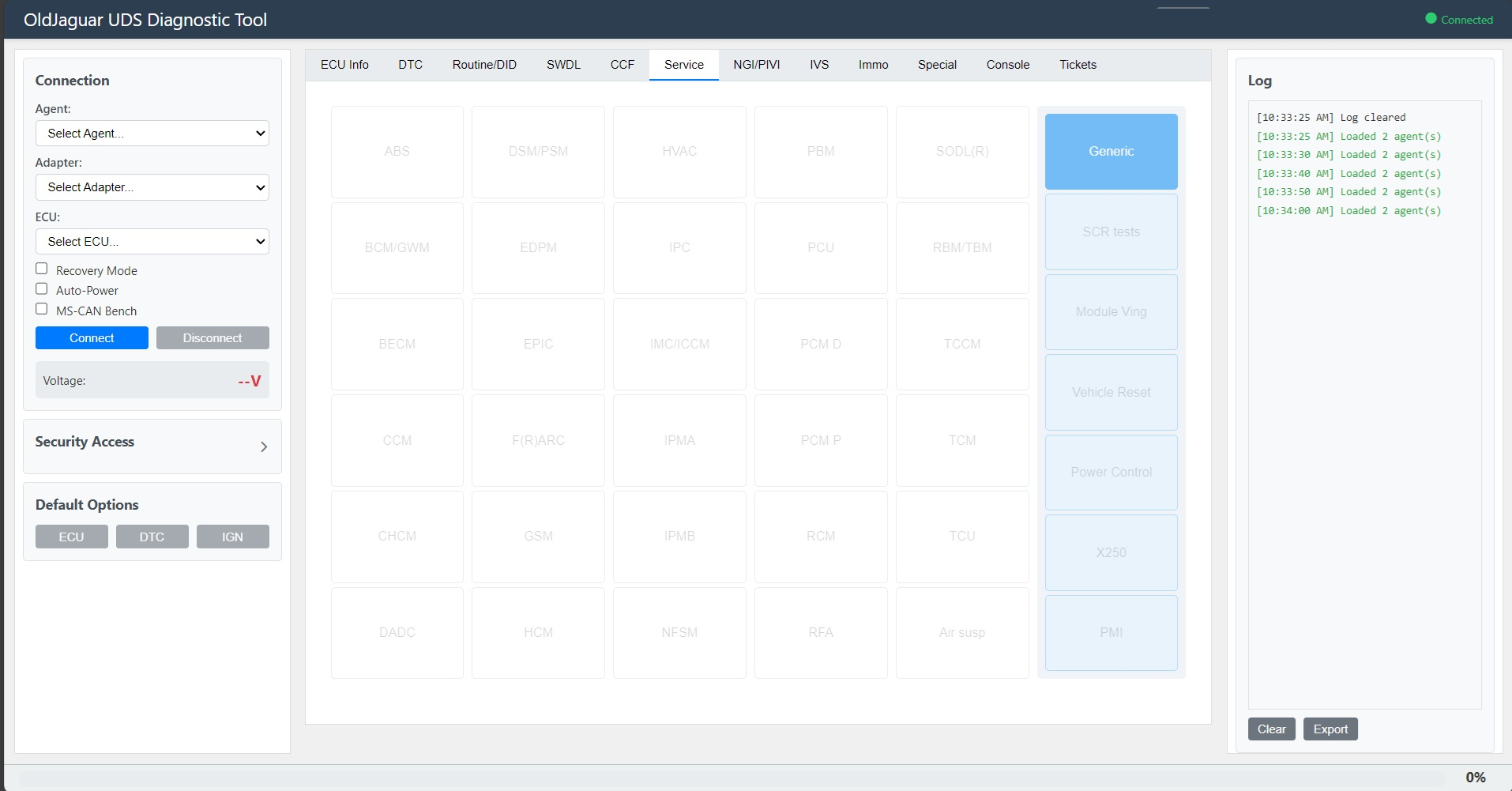Open the Select Agent dropdown
Screen dimensions: 1512x791
coord(152,133)
